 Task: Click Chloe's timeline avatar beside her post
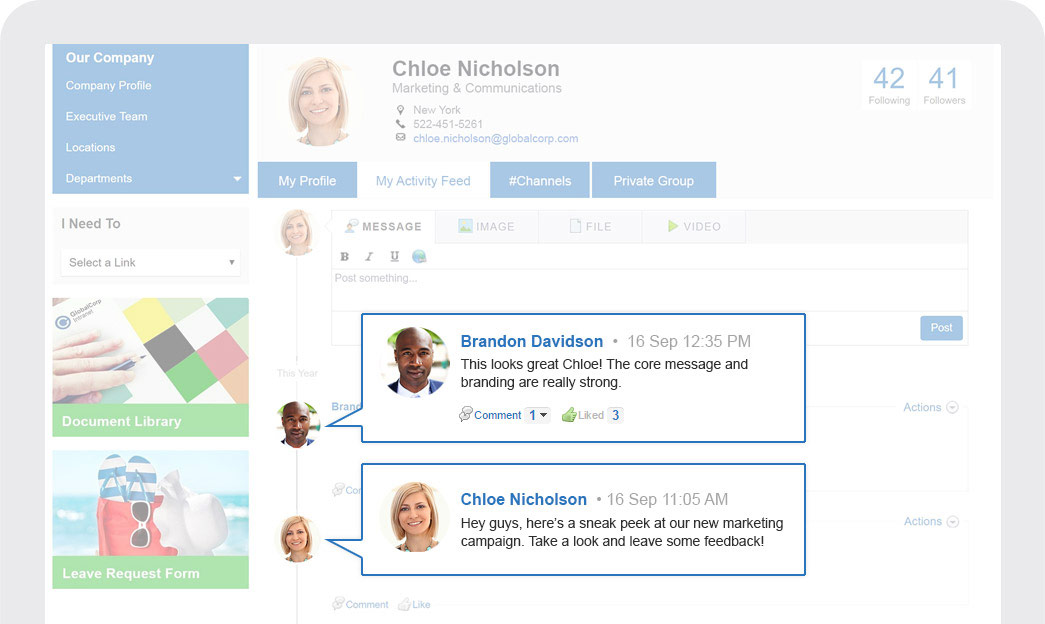coord(297,539)
